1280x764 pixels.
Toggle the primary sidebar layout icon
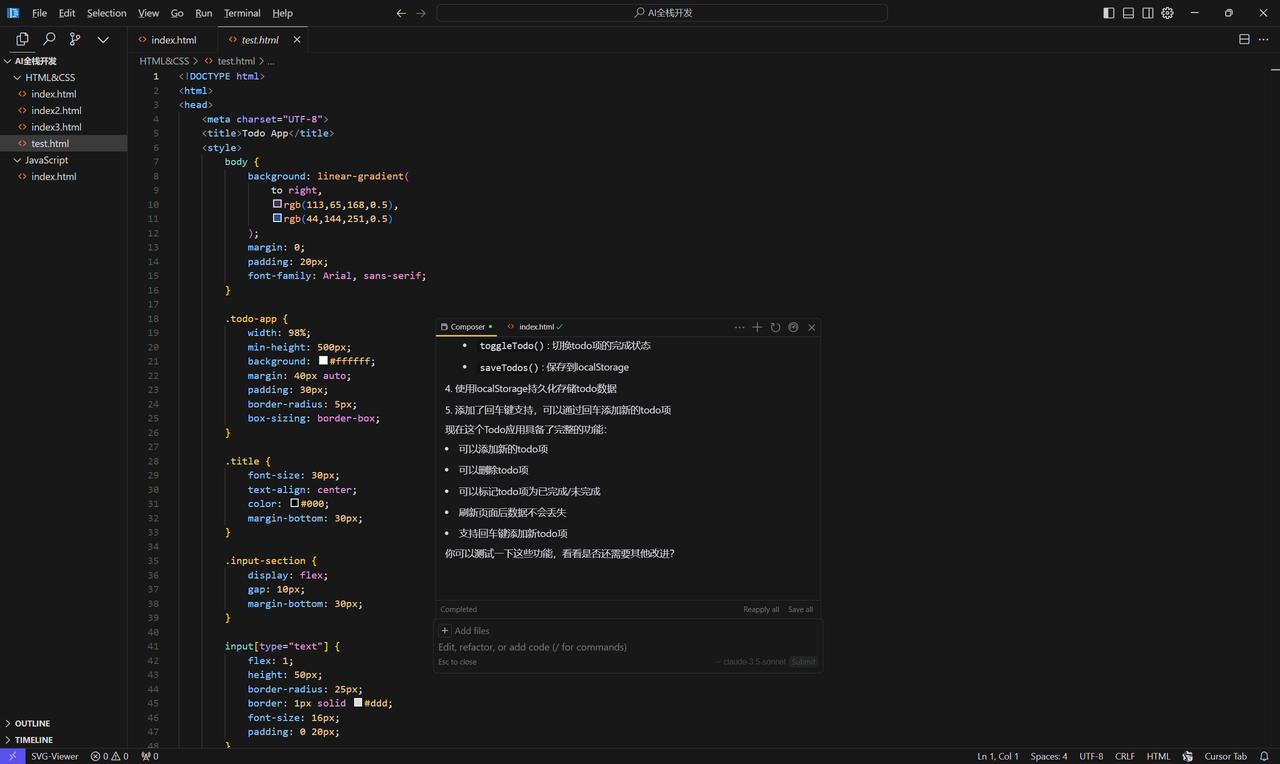[x=1109, y=13]
